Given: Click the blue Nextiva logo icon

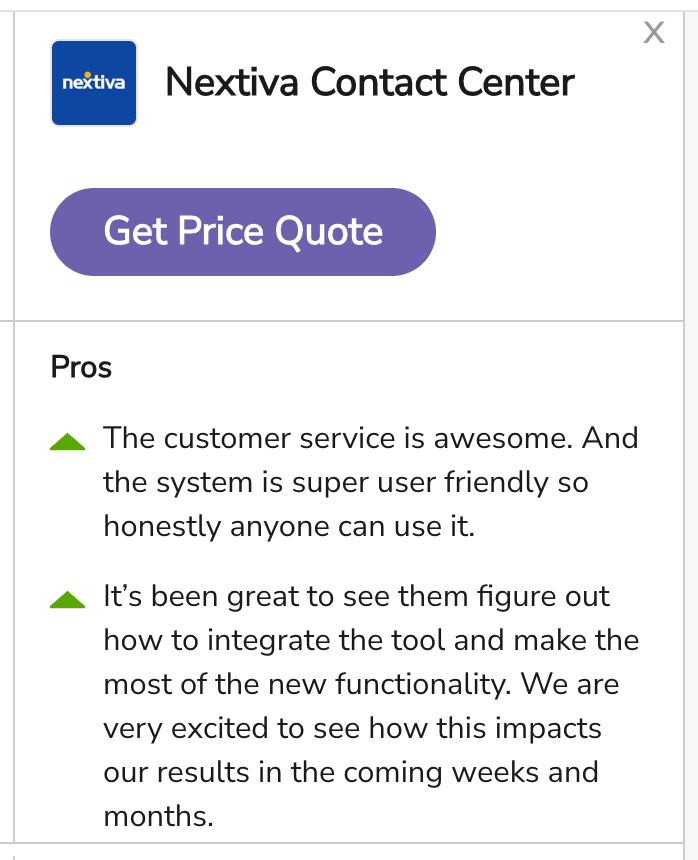Looking at the screenshot, I should [94, 83].
